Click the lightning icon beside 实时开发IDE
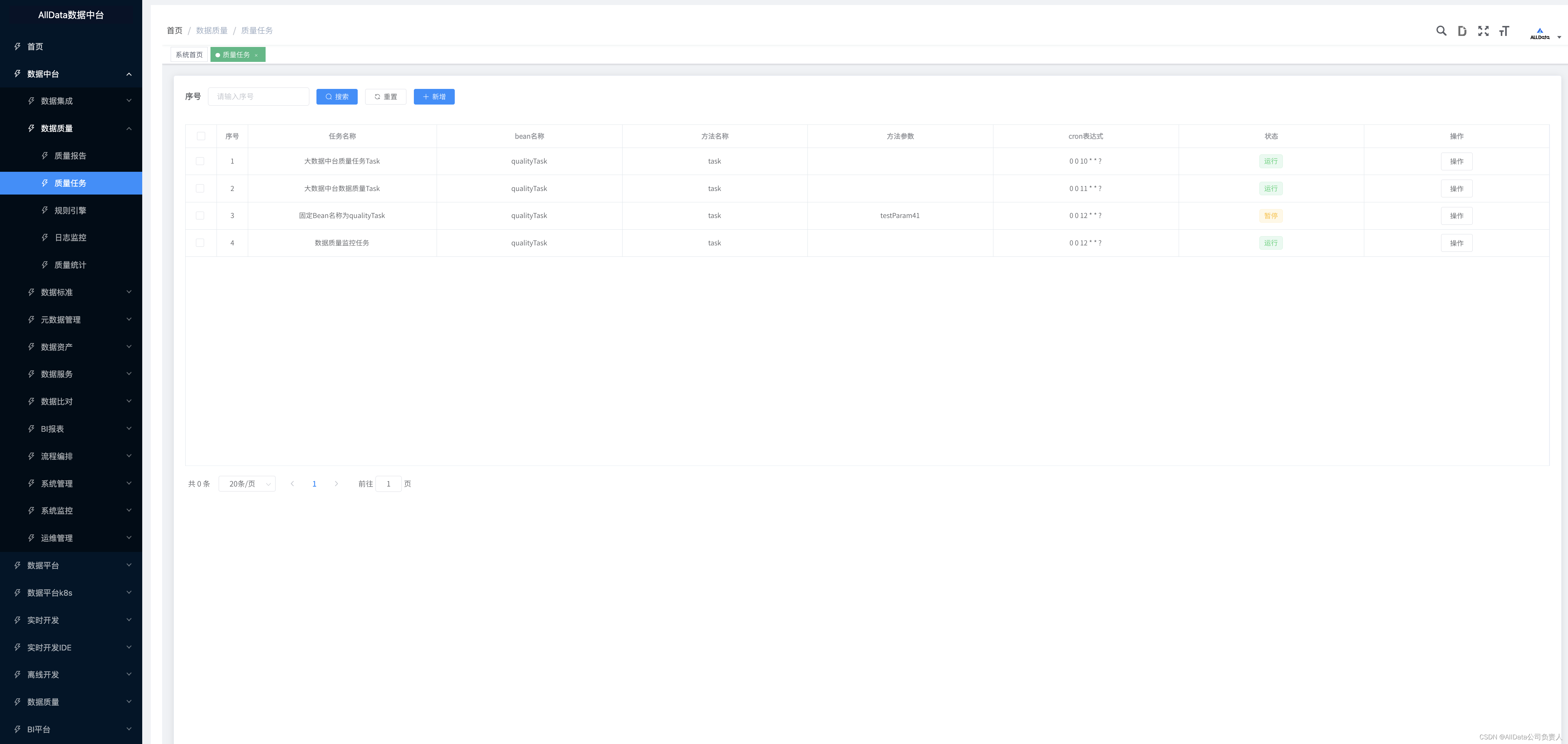The height and width of the screenshot is (744, 1568). tap(18, 647)
